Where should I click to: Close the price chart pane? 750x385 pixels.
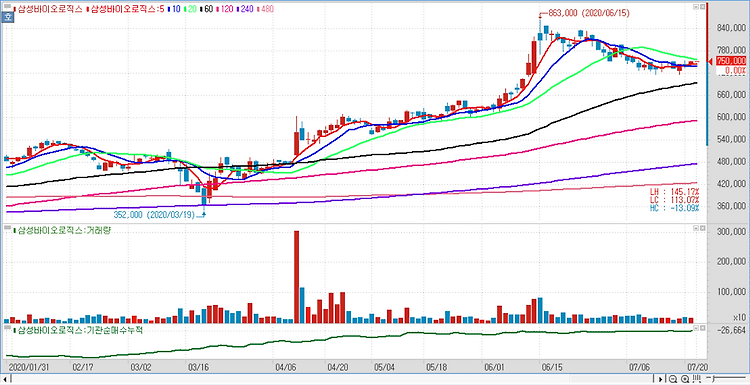point(702,7)
